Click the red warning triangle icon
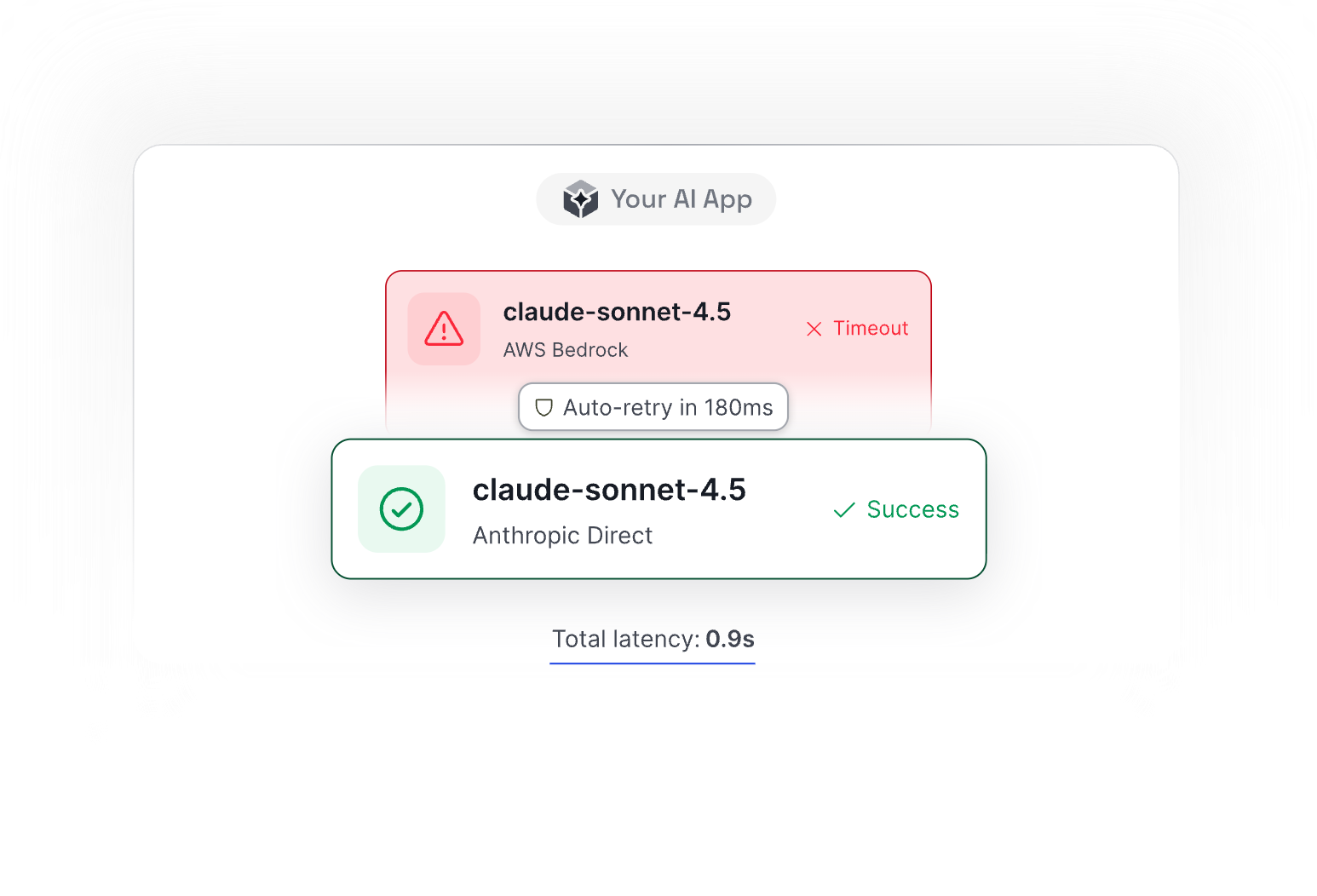1317x896 pixels. click(444, 329)
